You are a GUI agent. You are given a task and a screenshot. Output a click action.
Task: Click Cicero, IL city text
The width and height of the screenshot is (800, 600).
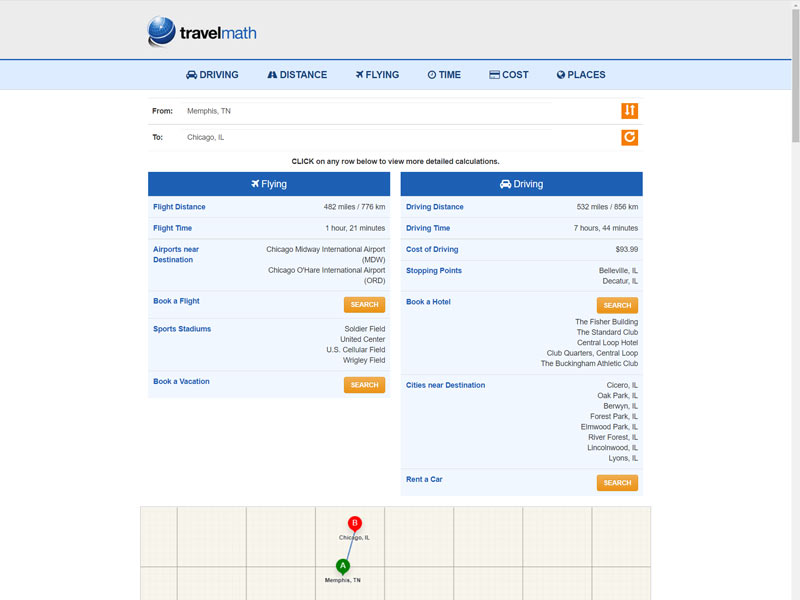(622, 385)
